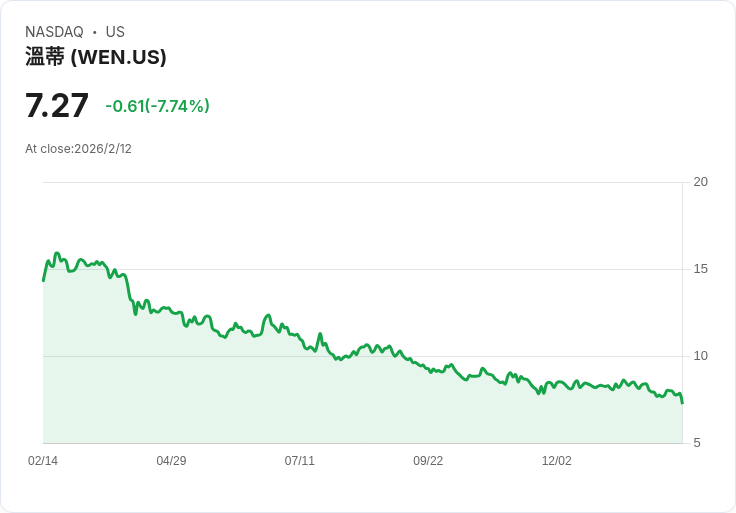This screenshot has width=736, height=513.
Task: Click the current price 7.27
Action: [57, 106]
